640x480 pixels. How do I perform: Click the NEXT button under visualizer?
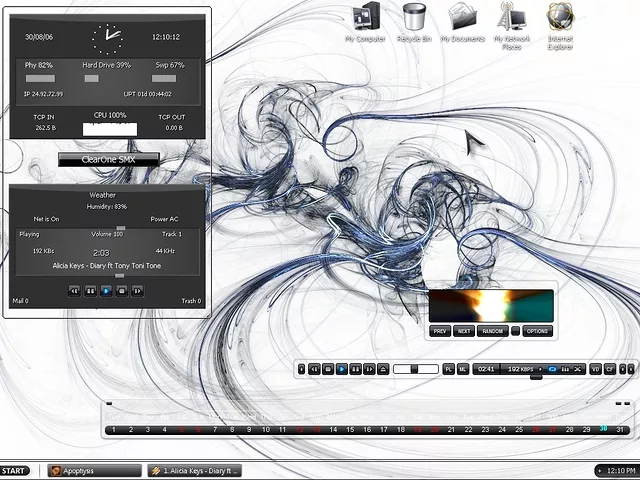click(x=464, y=331)
